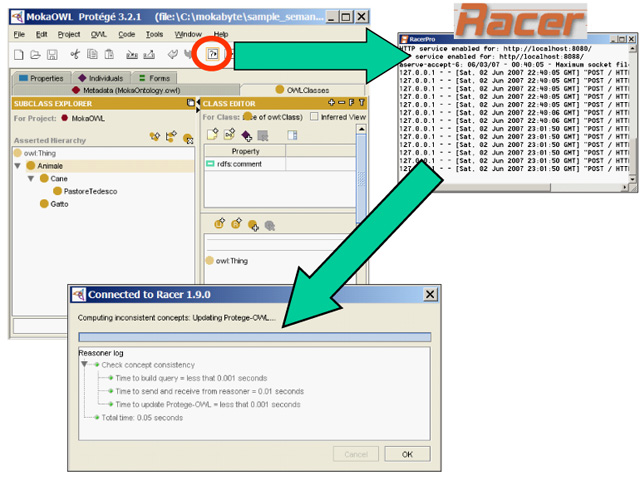640x480 pixels.
Task: Click the Revert to archived version icon
Action: point(149,54)
